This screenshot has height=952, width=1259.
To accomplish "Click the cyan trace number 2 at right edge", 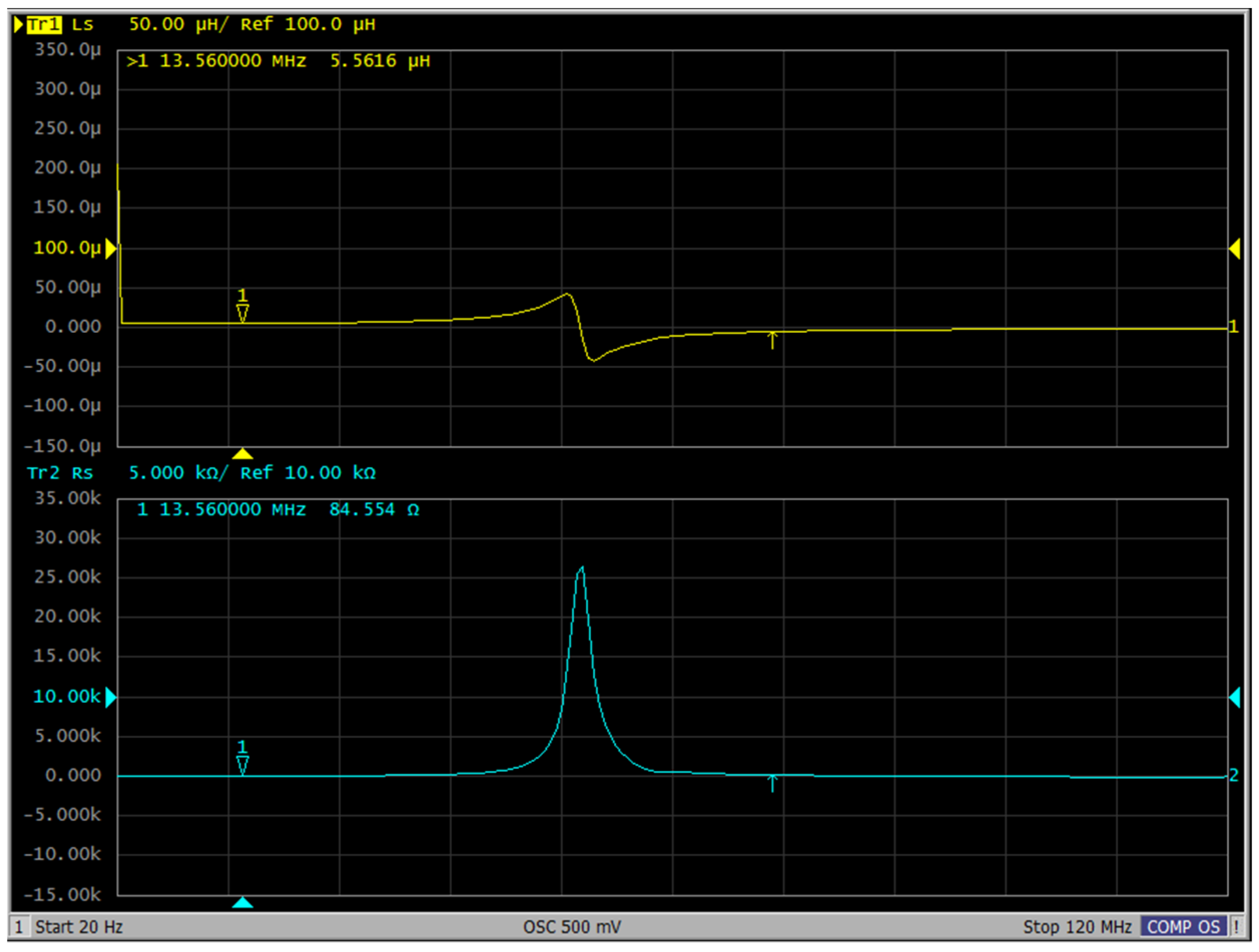I will click(1233, 775).
